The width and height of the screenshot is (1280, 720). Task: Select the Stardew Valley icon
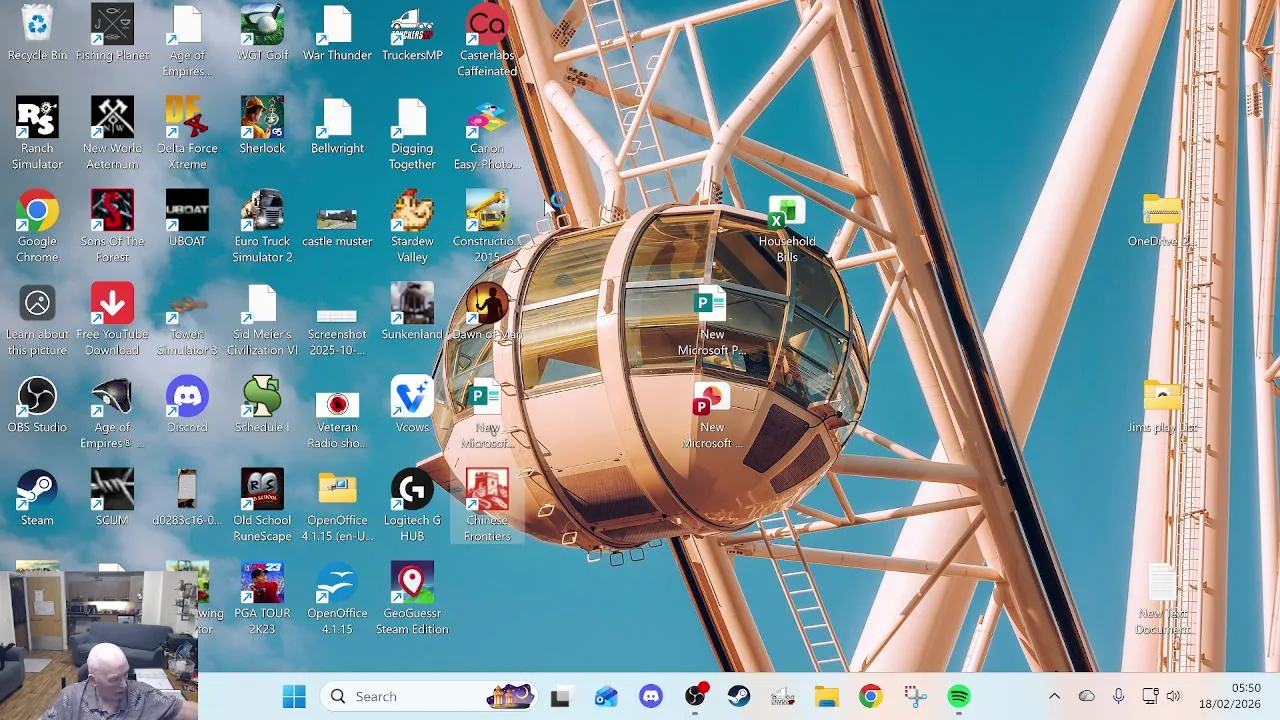coord(412,227)
